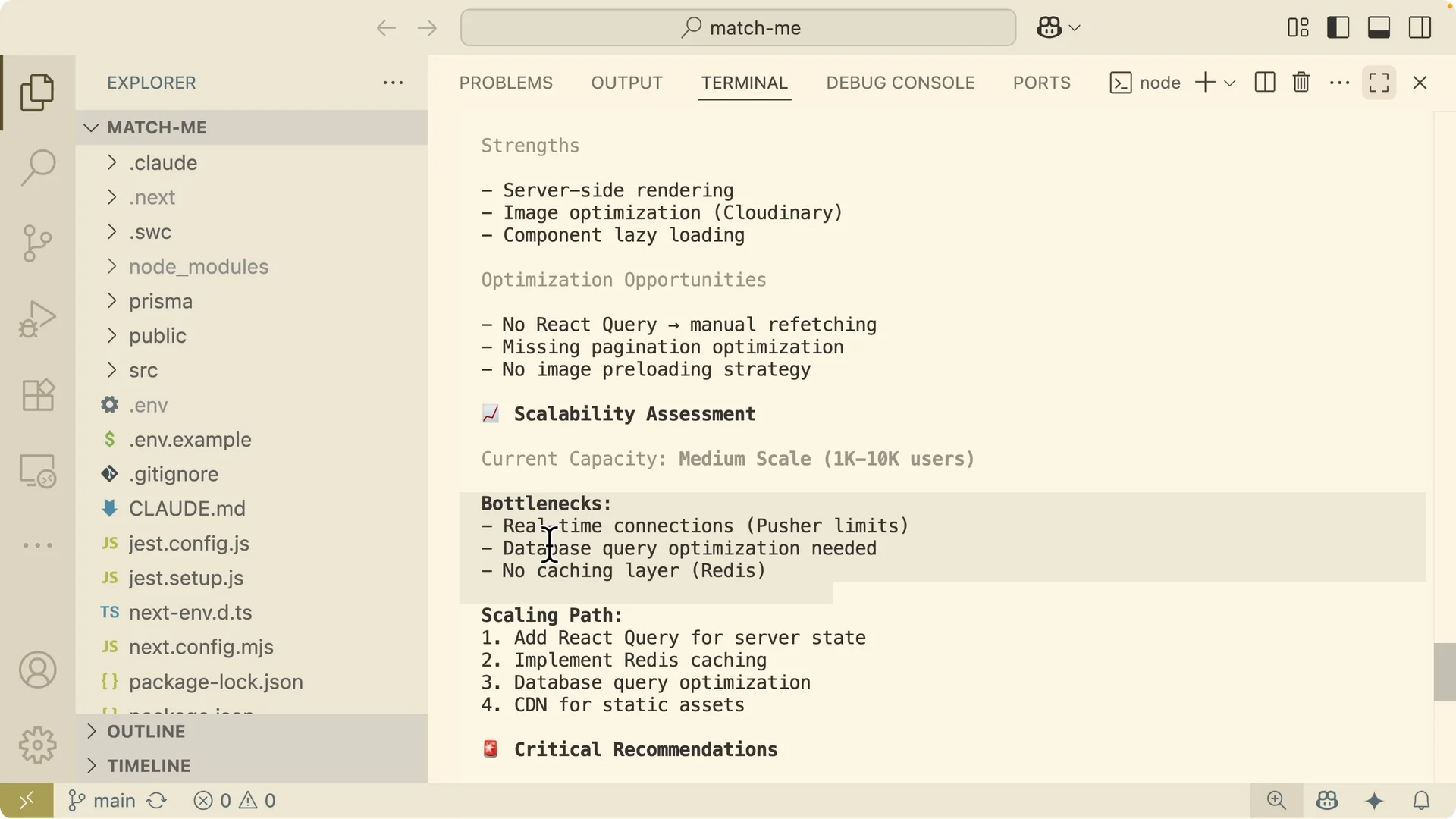Open Explorer more actions ellipsis
Image resolution: width=1456 pixels, height=819 pixels.
point(393,83)
